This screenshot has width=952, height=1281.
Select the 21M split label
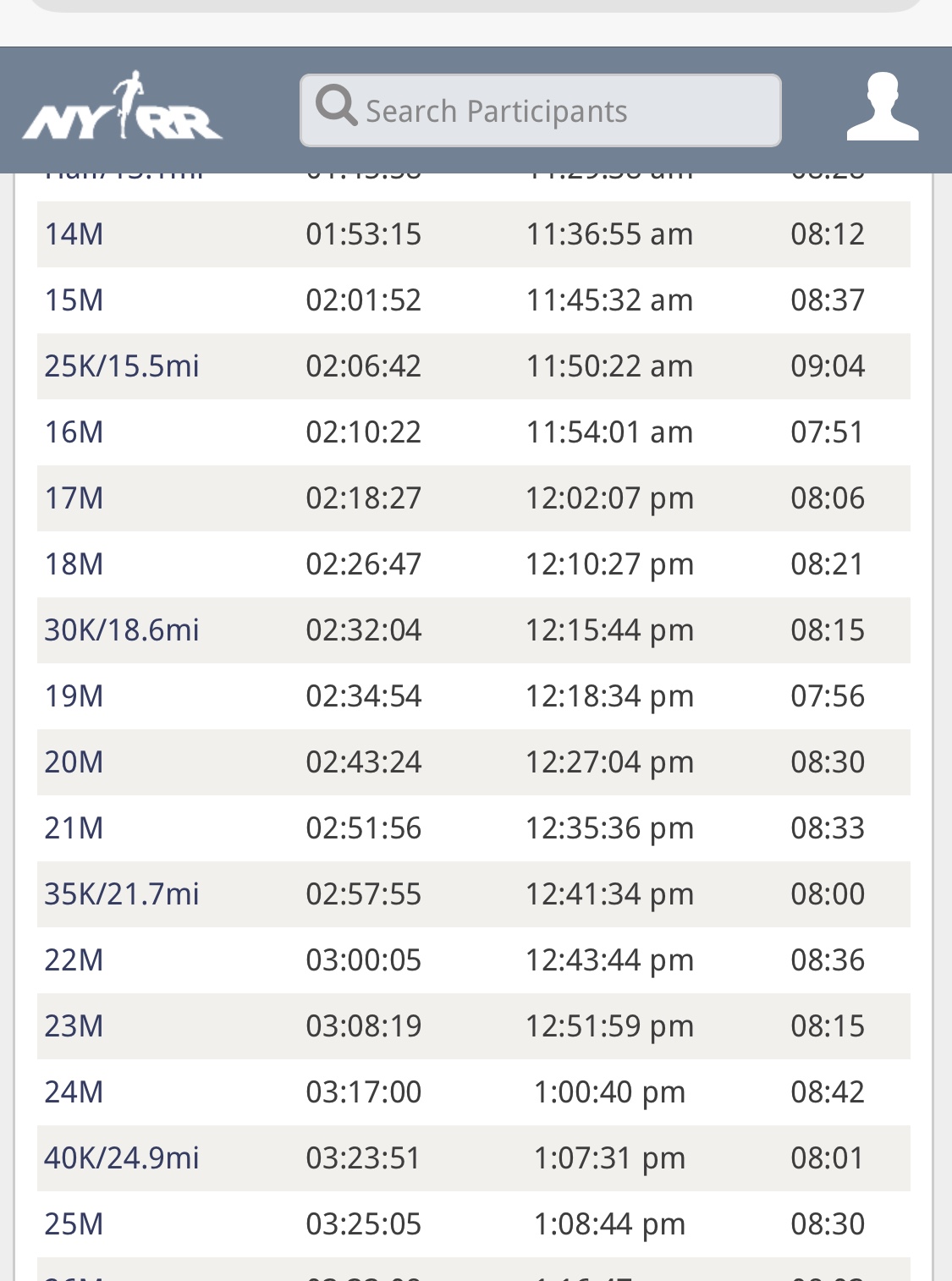click(74, 828)
